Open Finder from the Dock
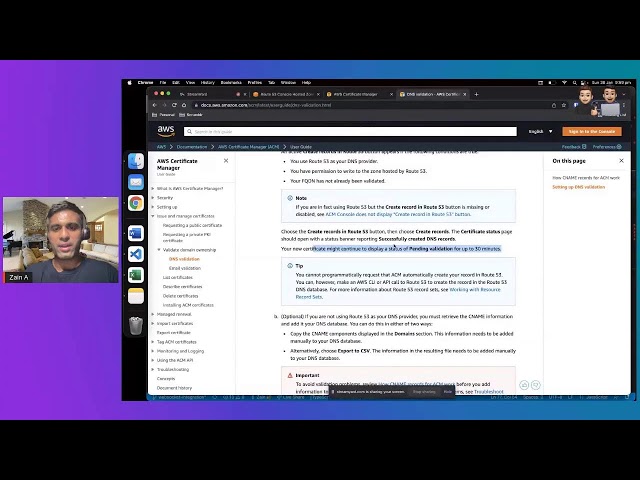 click(136, 161)
